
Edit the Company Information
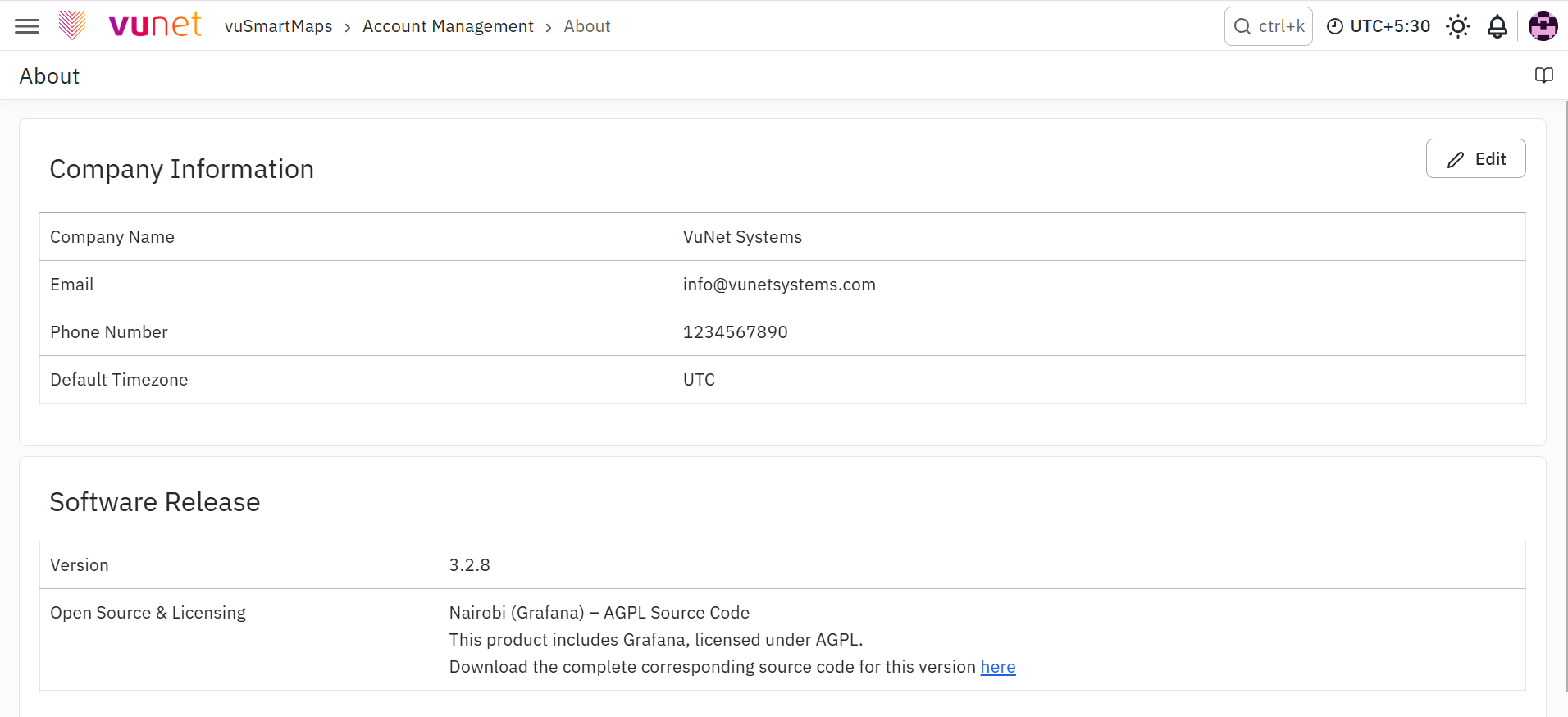pos(1475,158)
